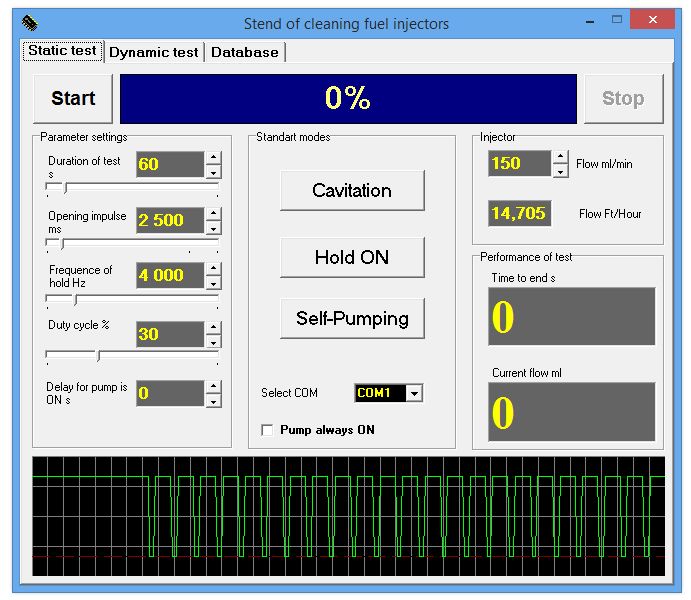The height and width of the screenshot is (600, 691).
Task: Select the Static test tab
Action: (62, 51)
